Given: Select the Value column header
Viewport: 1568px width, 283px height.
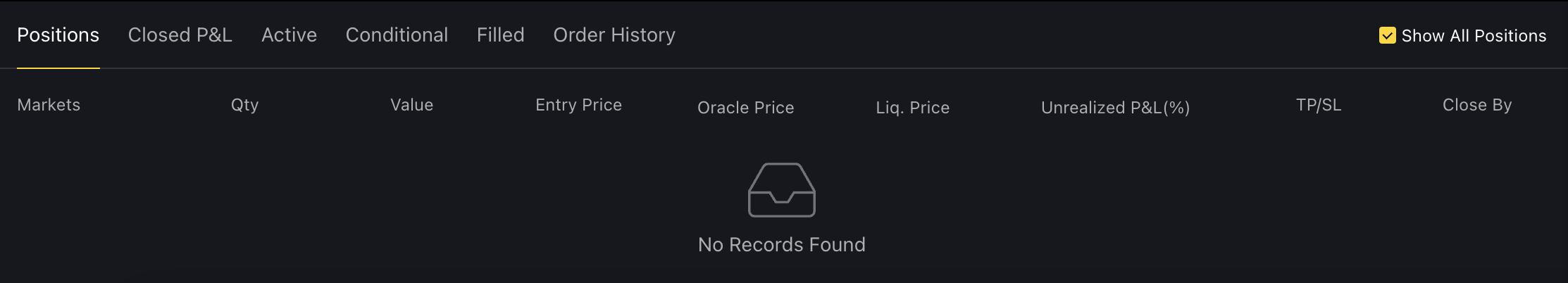Looking at the screenshot, I should [411, 105].
